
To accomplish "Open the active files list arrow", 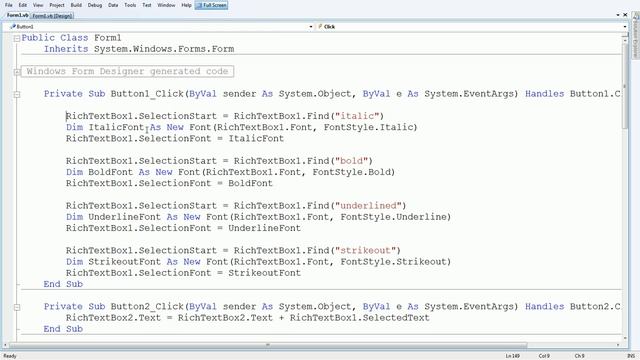I will tap(618, 15).
